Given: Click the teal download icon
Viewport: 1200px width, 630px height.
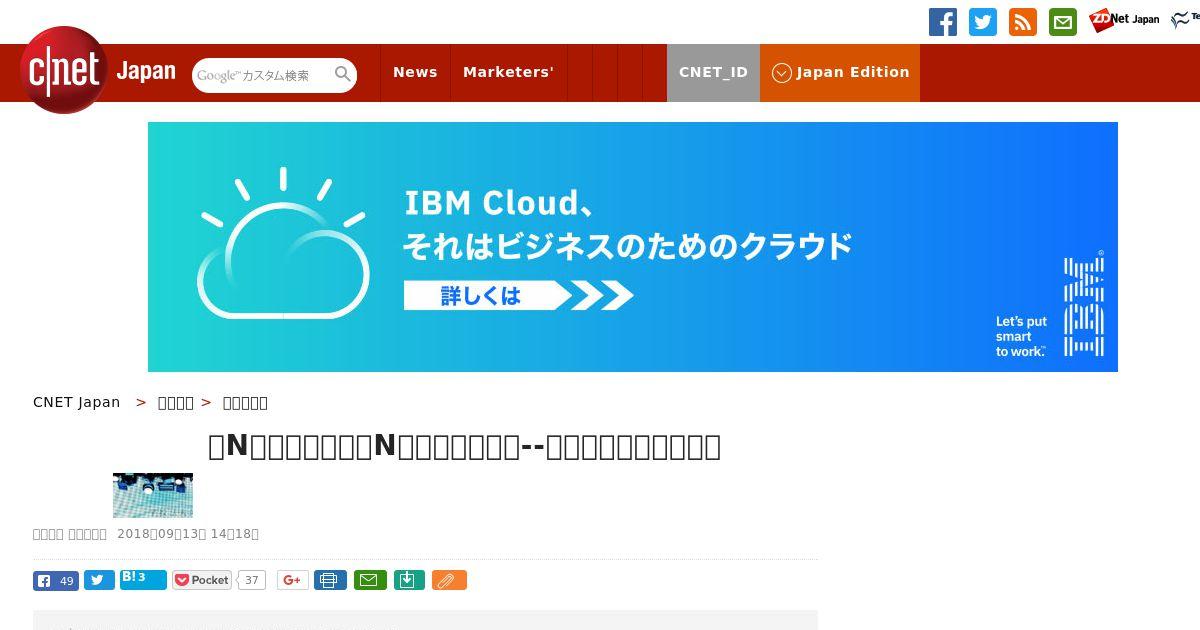Looking at the screenshot, I should coord(409,580).
